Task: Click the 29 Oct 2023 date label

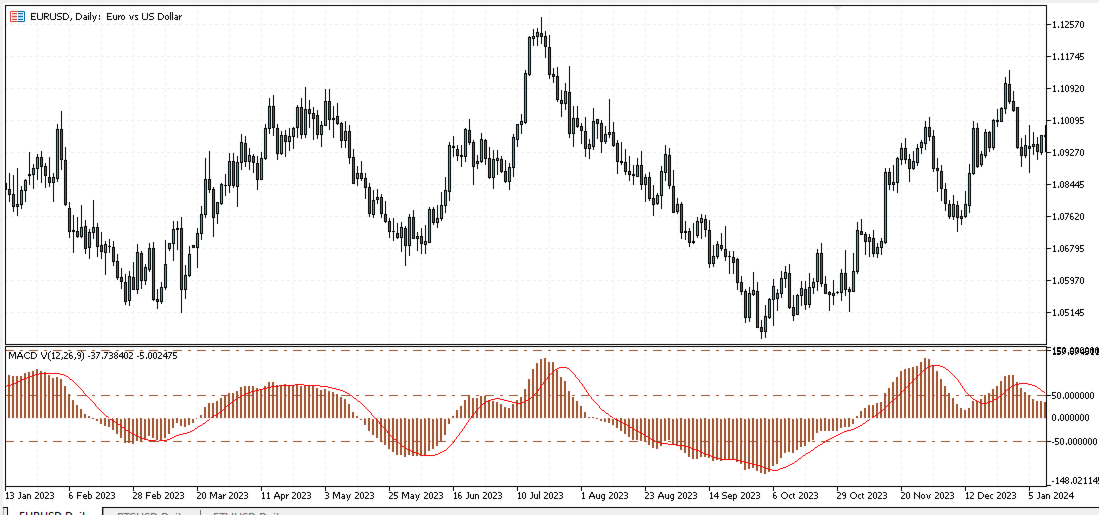Action: click(863, 495)
